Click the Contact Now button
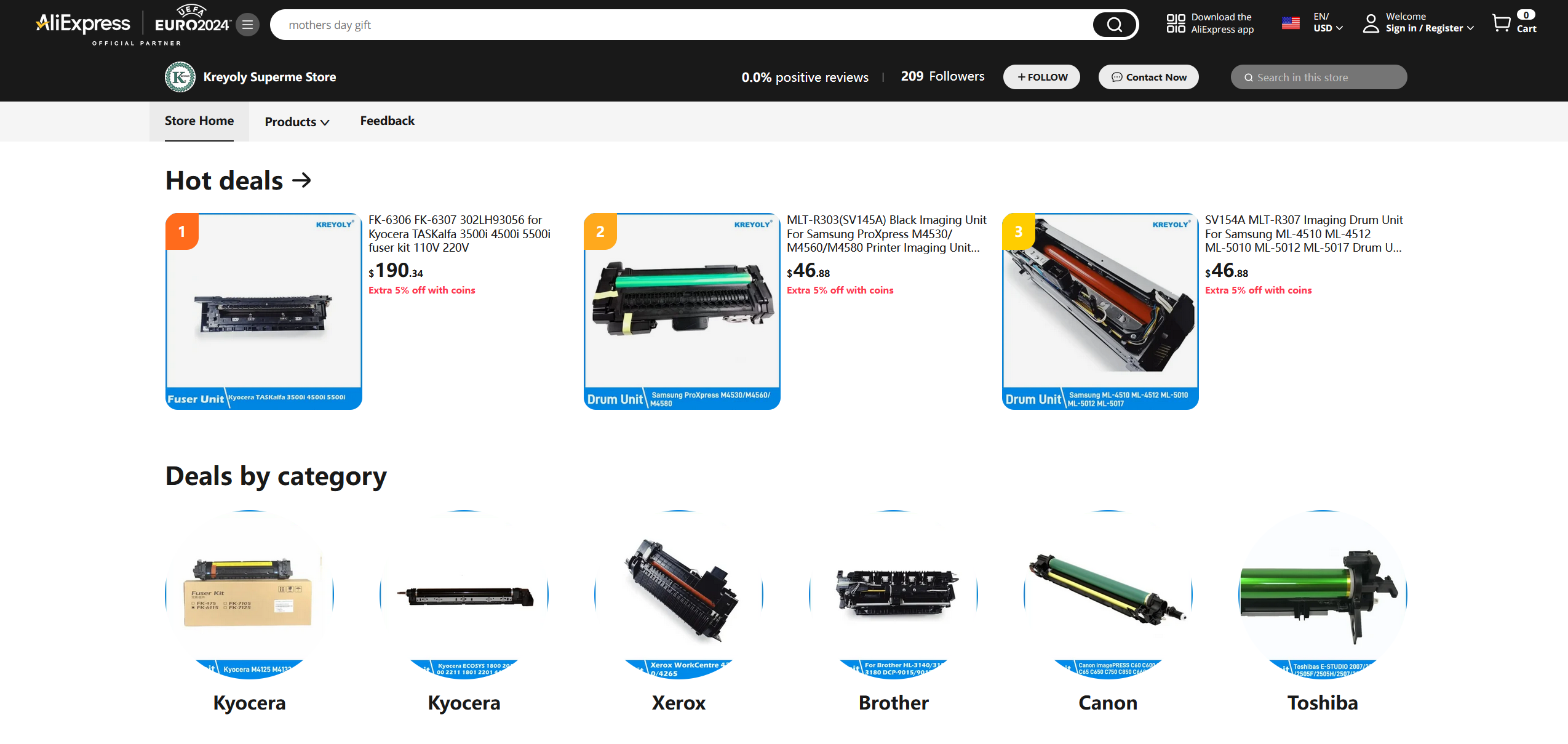The width and height of the screenshot is (1568, 744). [1148, 77]
